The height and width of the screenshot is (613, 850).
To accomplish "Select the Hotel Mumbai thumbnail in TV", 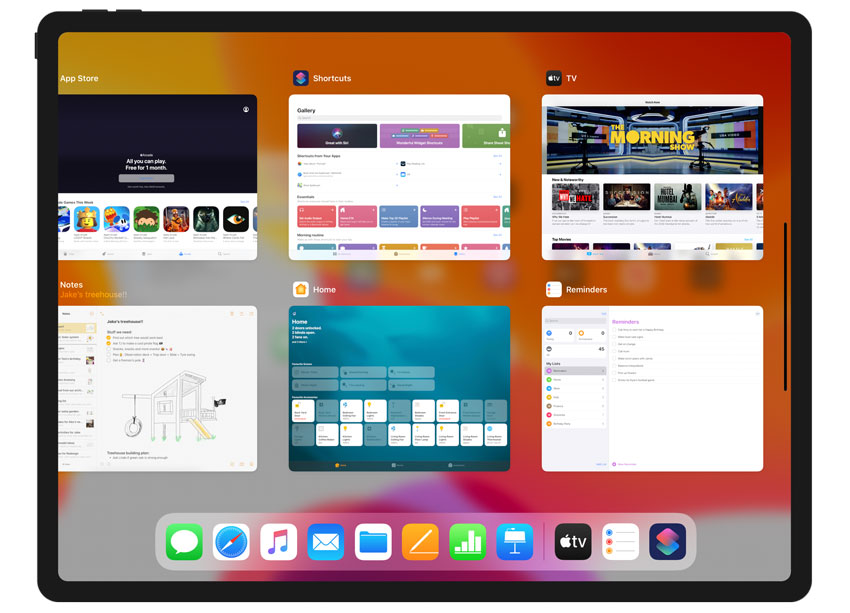I will coord(678,197).
